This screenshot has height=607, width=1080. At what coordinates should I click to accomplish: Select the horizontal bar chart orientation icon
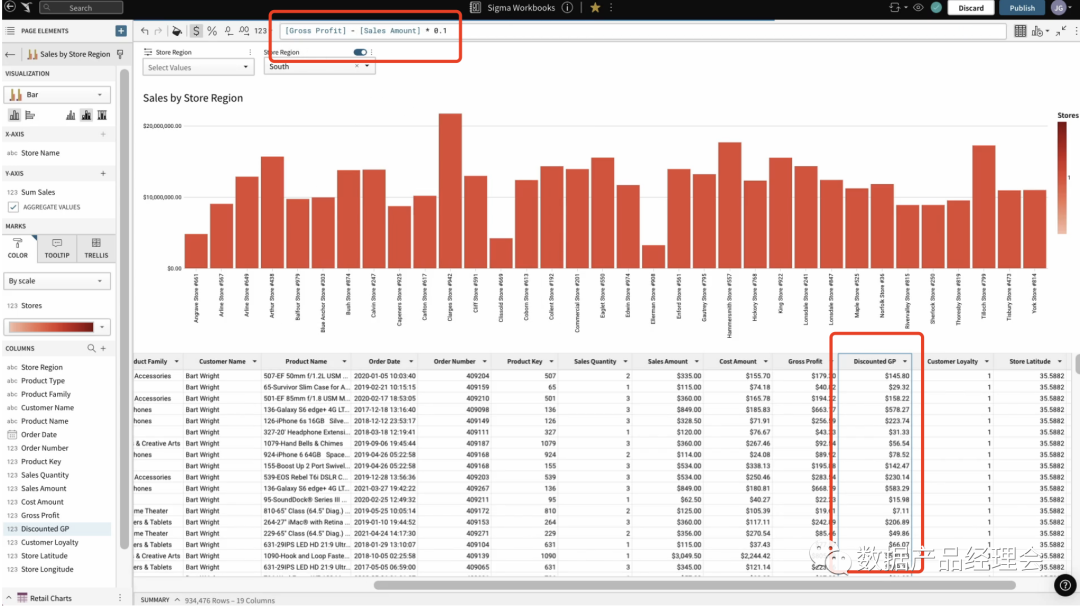coord(30,116)
